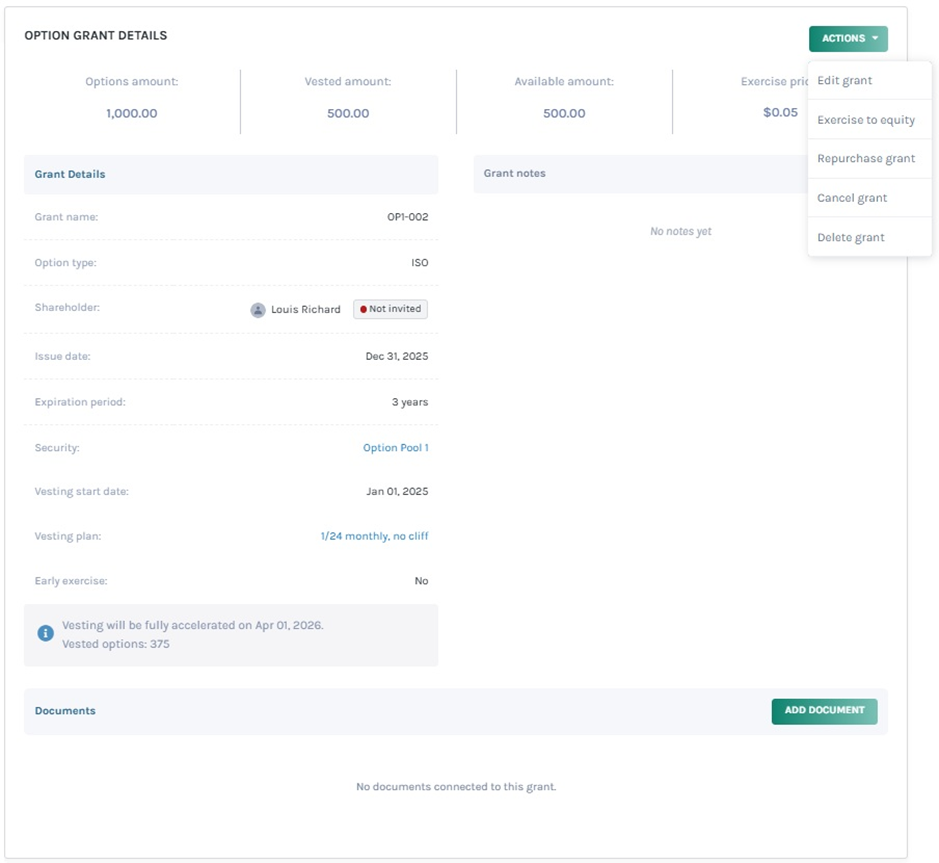
Task: View the 1/24 monthly, no cliff vesting plan
Action: pos(377,536)
